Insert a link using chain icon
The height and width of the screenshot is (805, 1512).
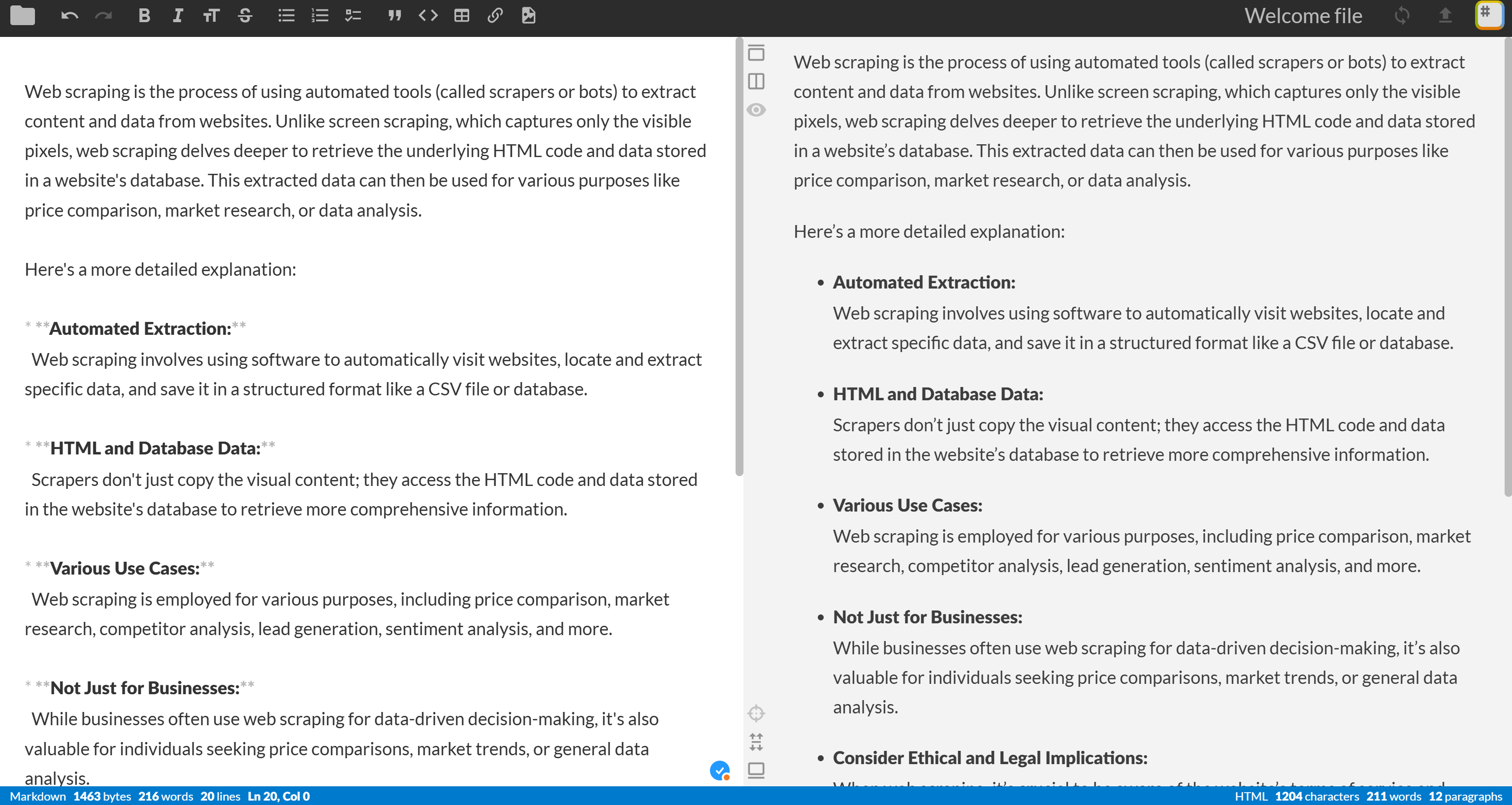(x=495, y=16)
